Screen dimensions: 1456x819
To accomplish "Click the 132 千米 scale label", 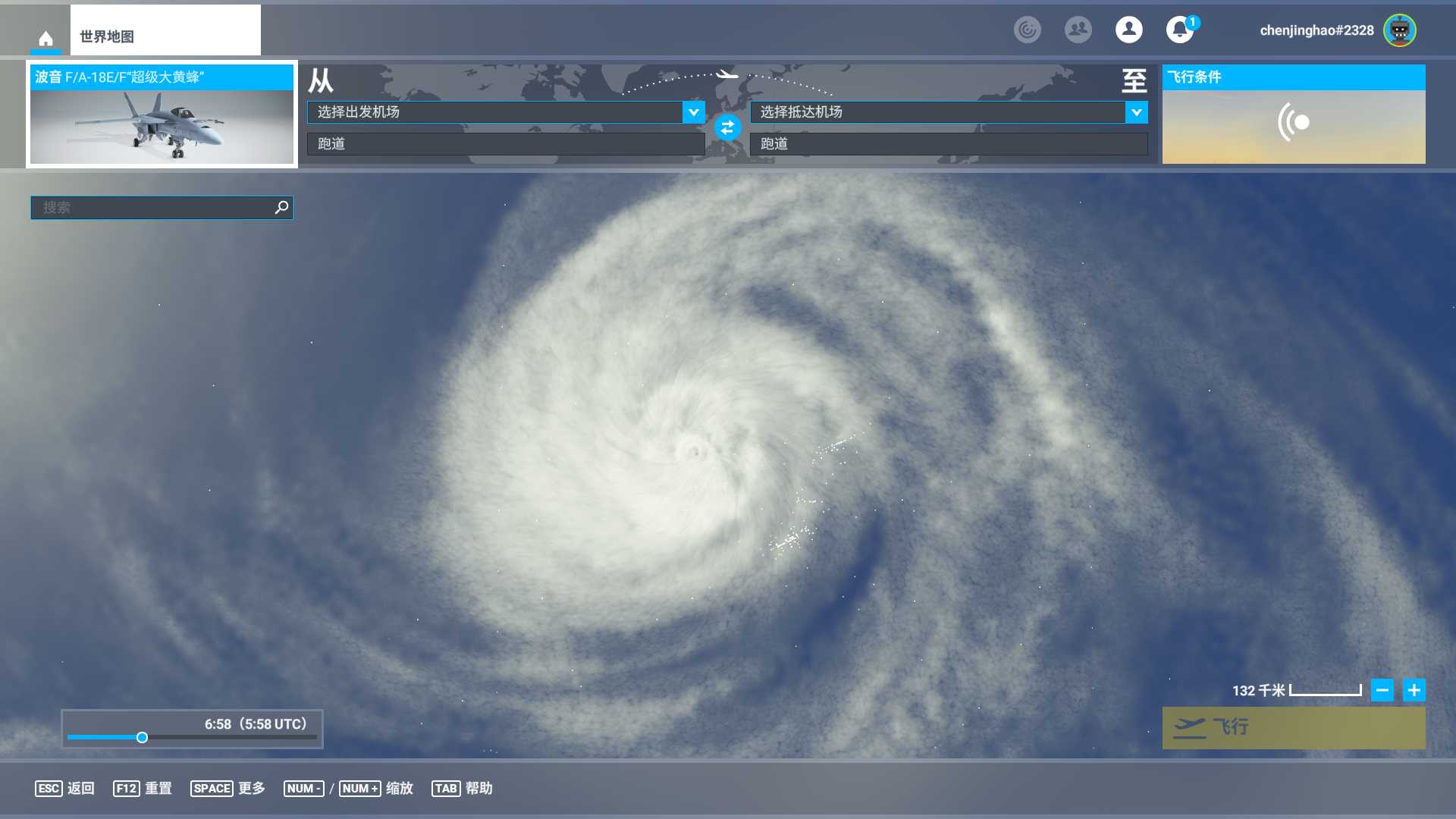I will coord(1258,691).
